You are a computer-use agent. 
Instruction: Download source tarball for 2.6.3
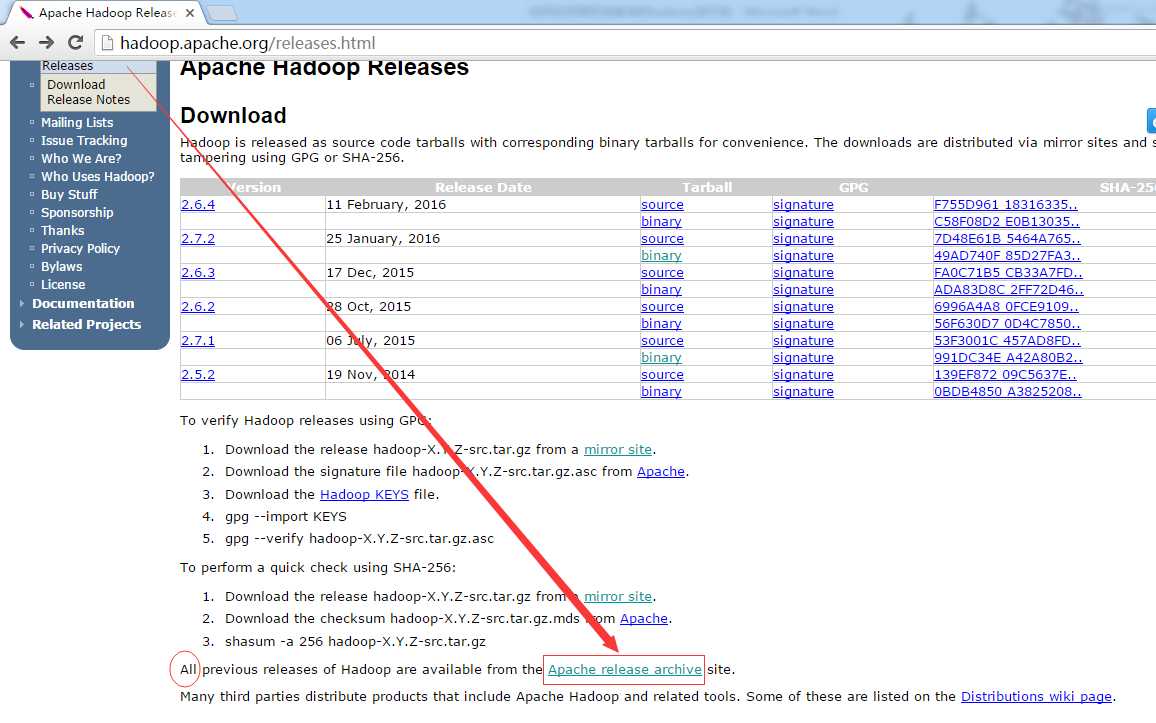(662, 273)
